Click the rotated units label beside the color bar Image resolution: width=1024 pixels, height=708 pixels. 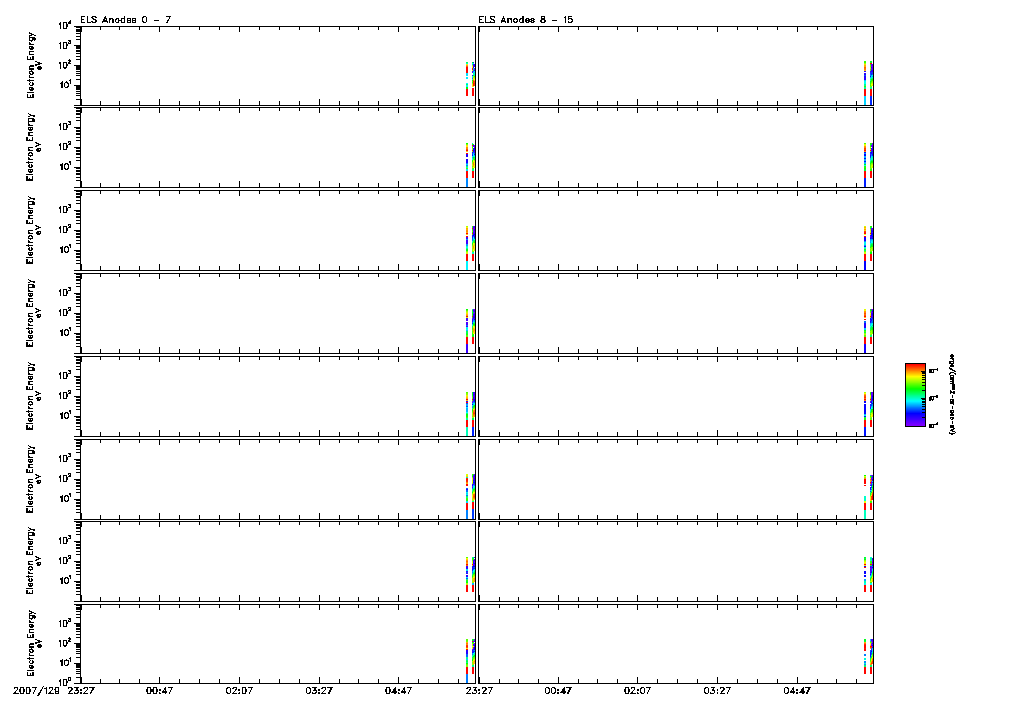point(952,395)
